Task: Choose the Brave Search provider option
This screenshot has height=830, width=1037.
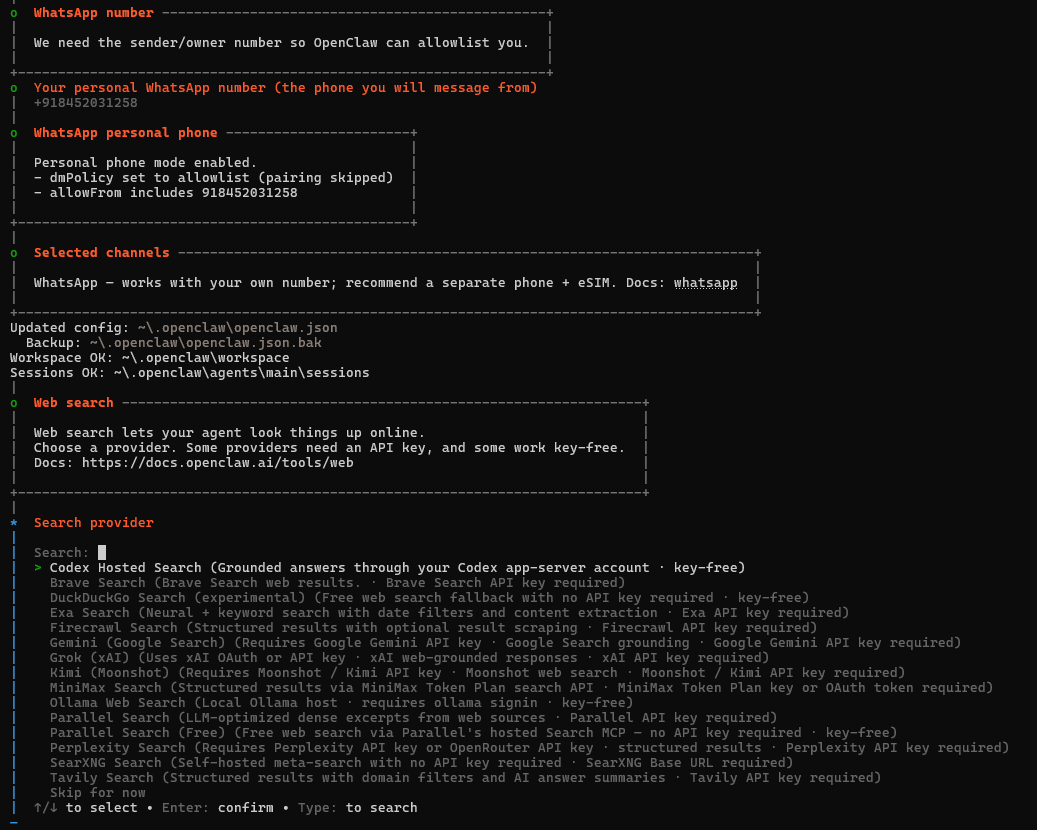Action: tap(337, 583)
